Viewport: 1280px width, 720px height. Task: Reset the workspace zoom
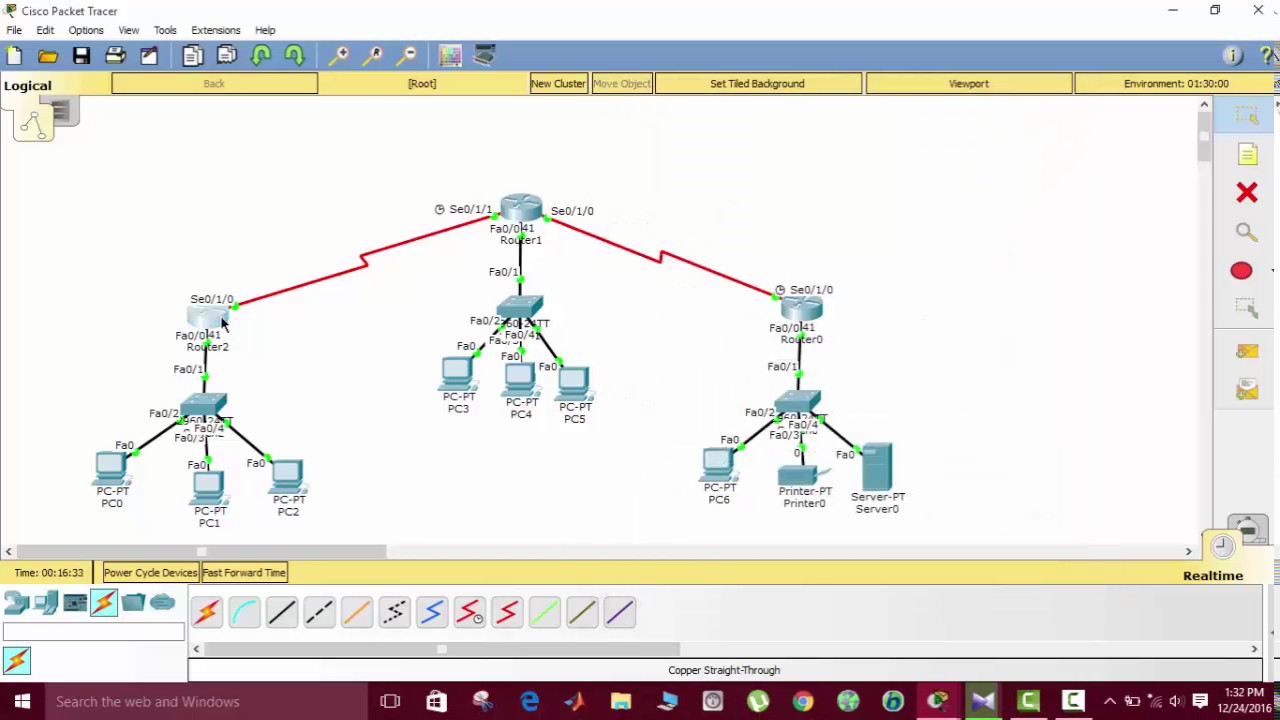click(x=375, y=56)
